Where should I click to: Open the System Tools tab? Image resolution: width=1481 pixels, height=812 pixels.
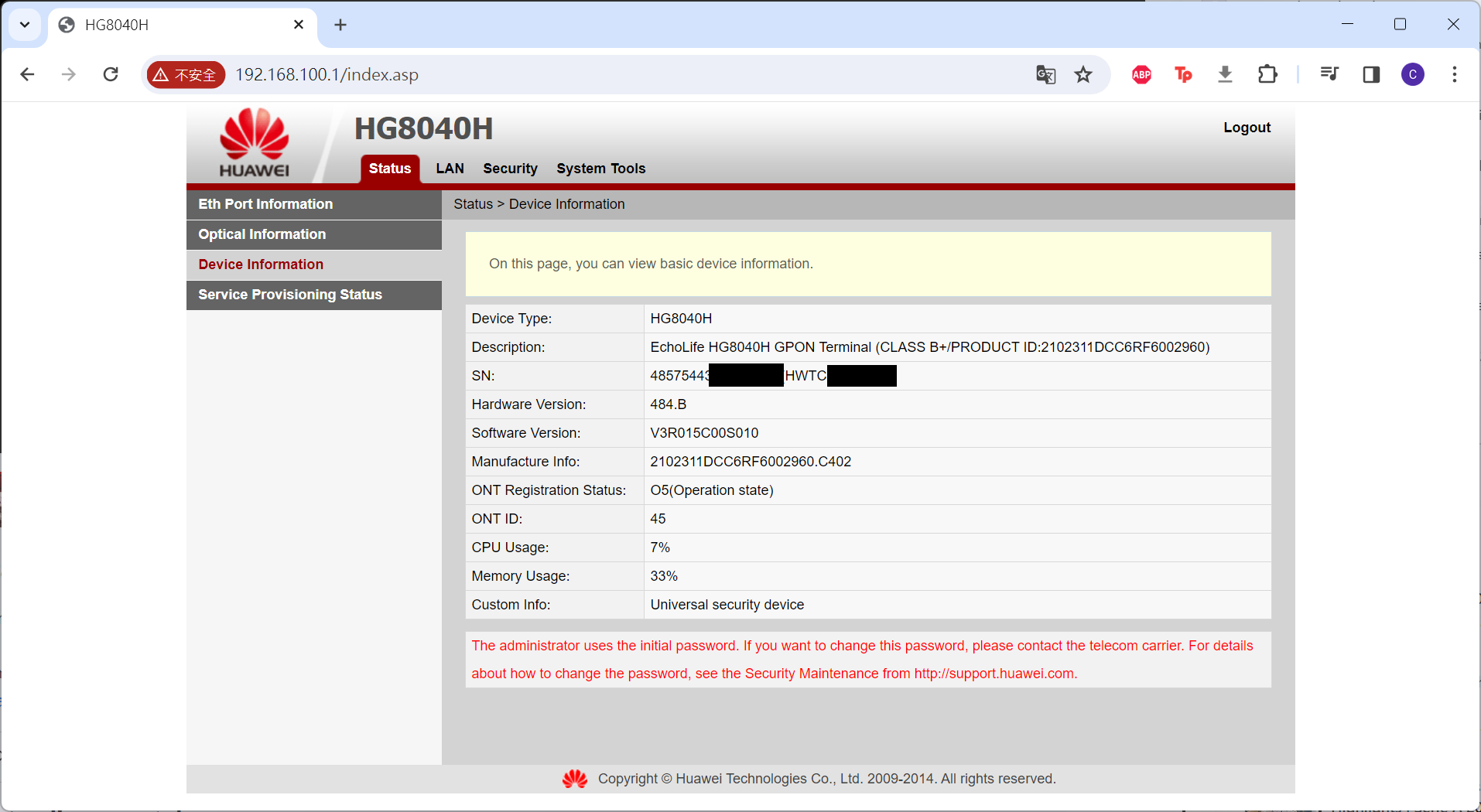pyautogui.click(x=600, y=169)
